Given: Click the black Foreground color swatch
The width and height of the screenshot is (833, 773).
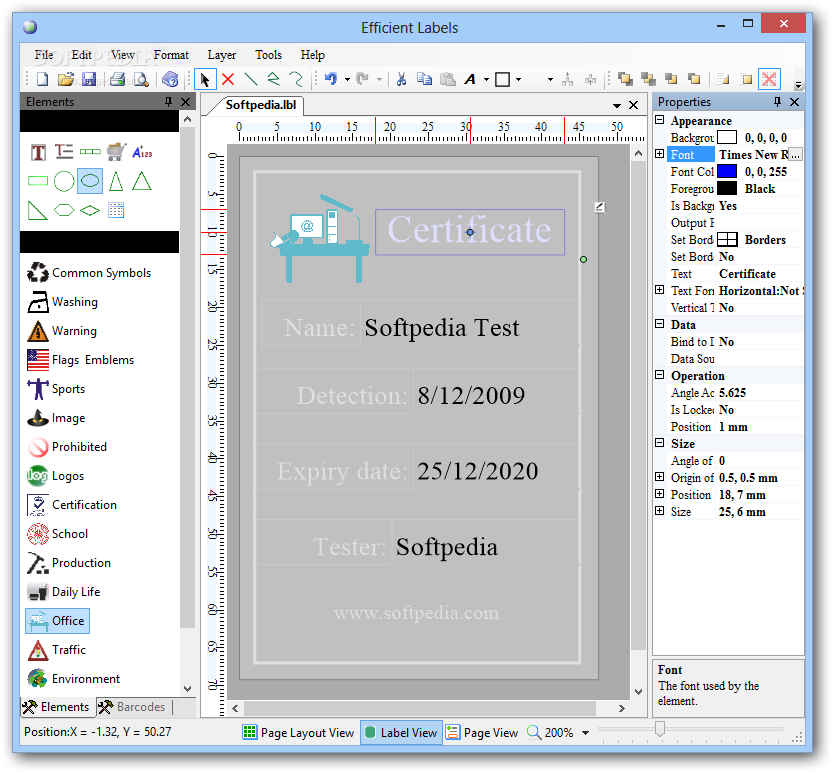Looking at the screenshot, I should click(727, 189).
